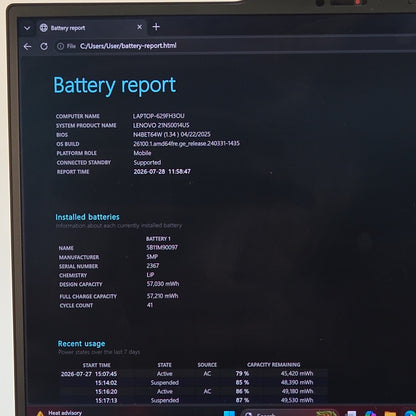The width and height of the screenshot is (416, 416).
Task: Go back with the left arrow icon
Action: coord(28,46)
